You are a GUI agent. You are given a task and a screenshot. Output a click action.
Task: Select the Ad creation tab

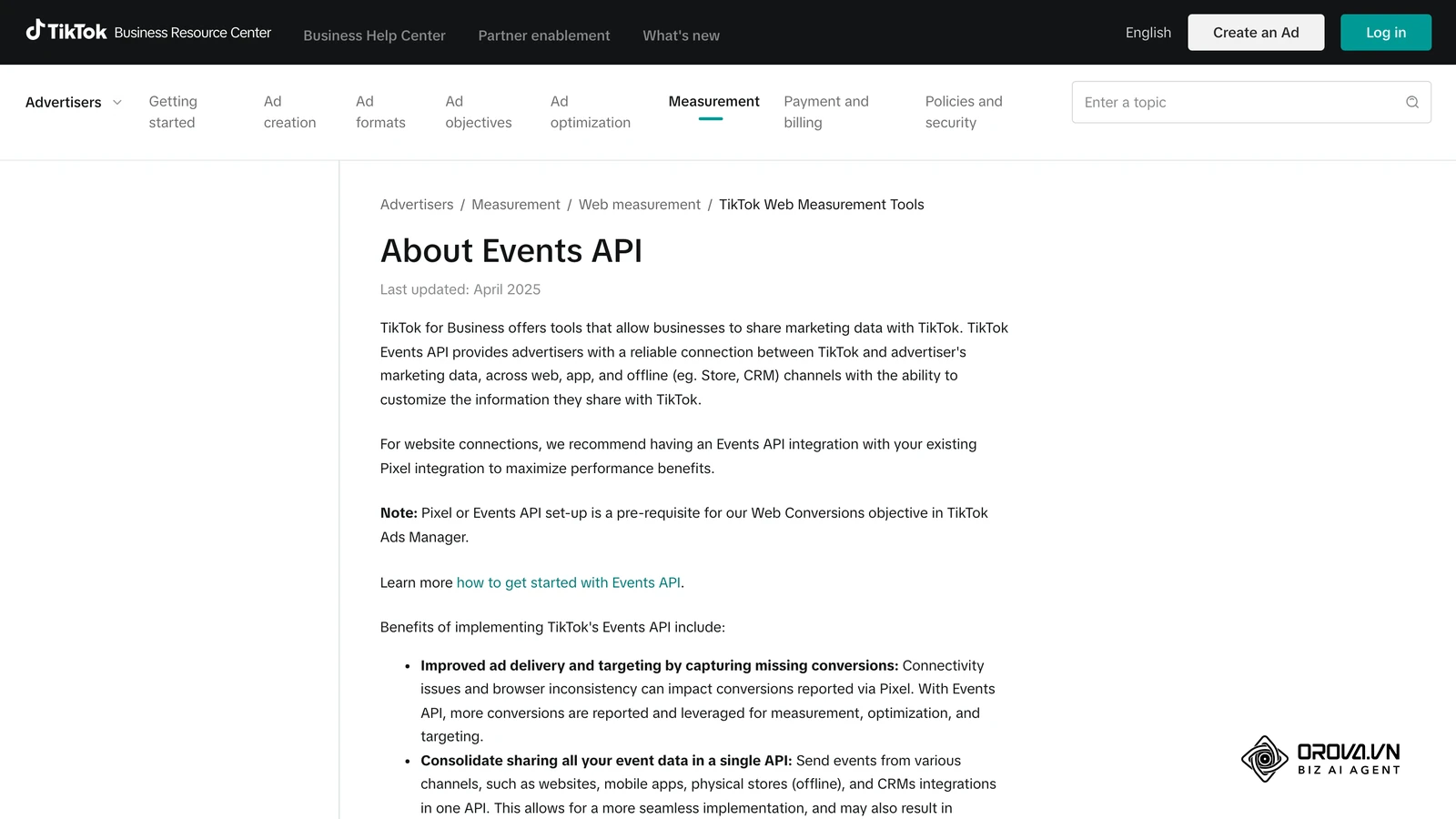click(x=289, y=112)
